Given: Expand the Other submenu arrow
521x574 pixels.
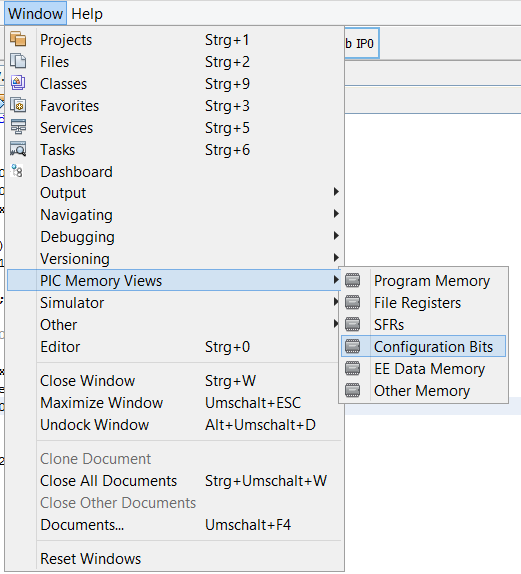Looking at the screenshot, I should pyautogui.click(x=335, y=324).
